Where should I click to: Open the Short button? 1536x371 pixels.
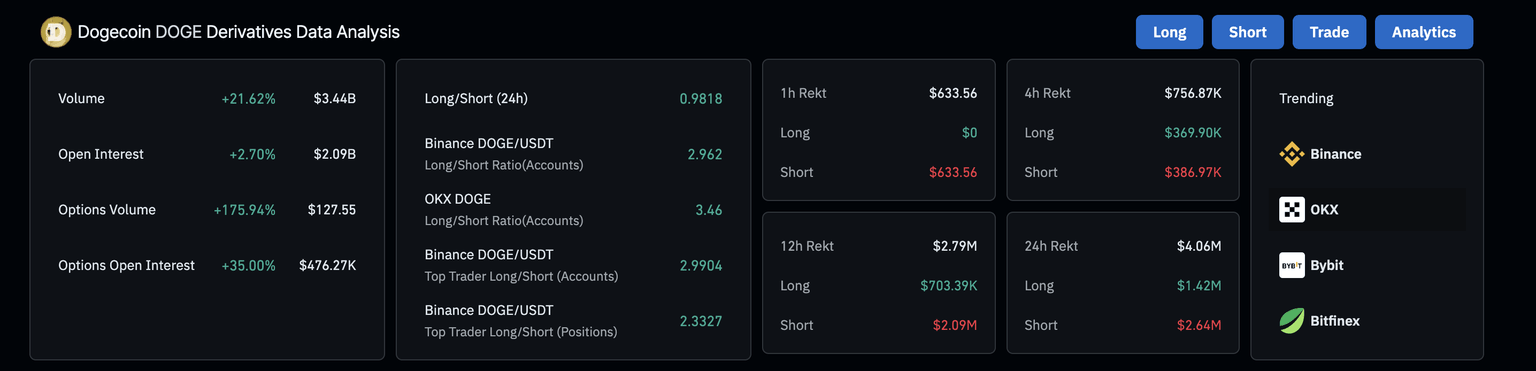point(1248,32)
